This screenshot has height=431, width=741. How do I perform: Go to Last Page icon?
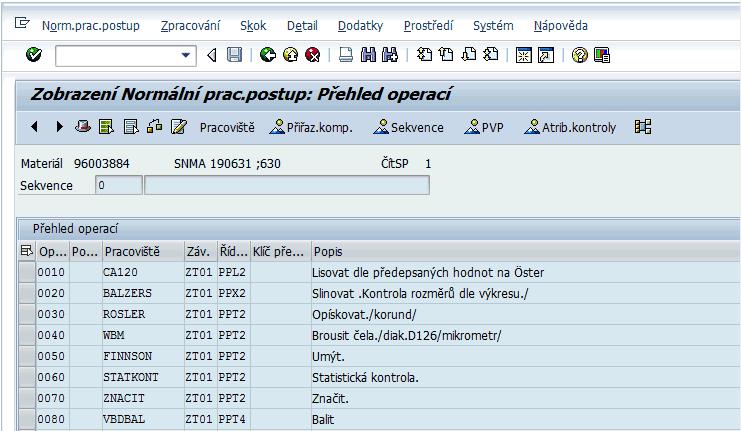click(x=491, y=55)
